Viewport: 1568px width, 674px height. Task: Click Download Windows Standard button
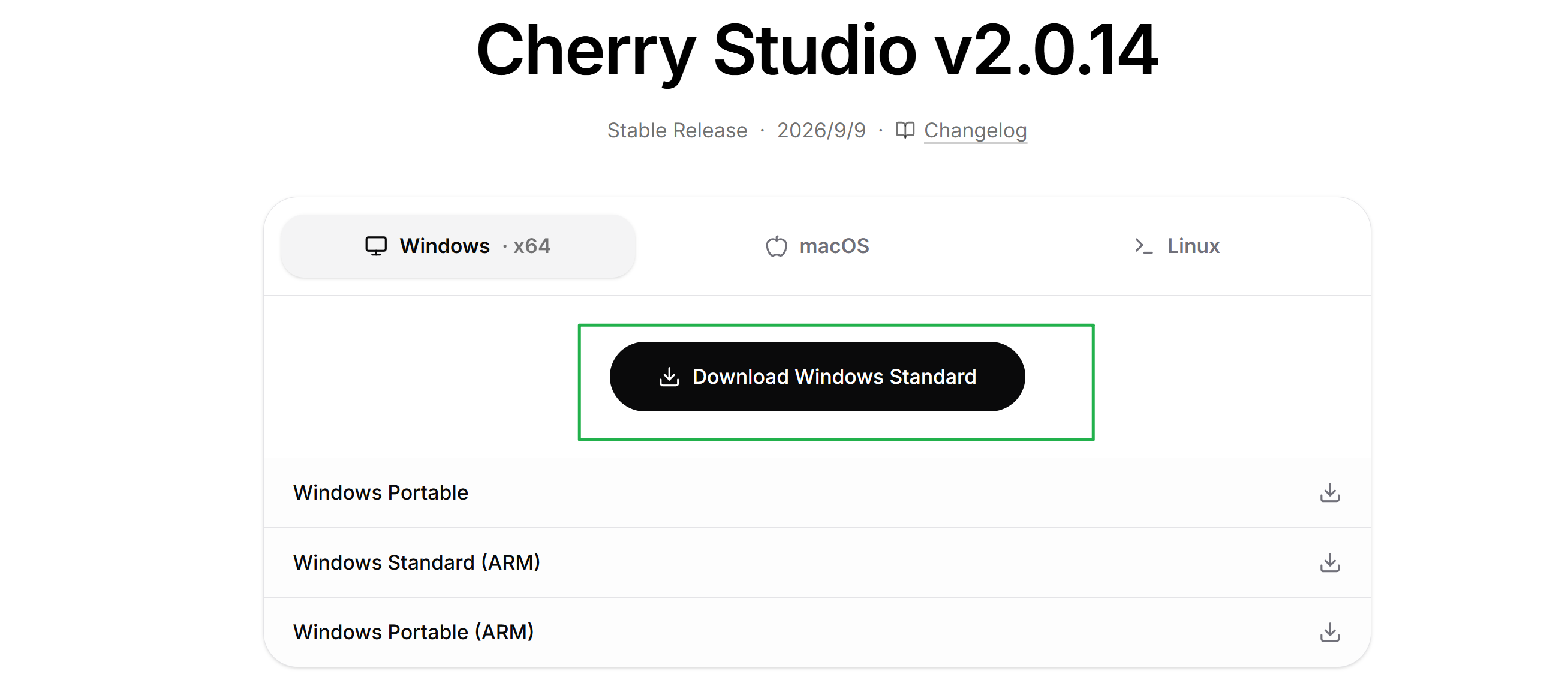click(x=817, y=376)
